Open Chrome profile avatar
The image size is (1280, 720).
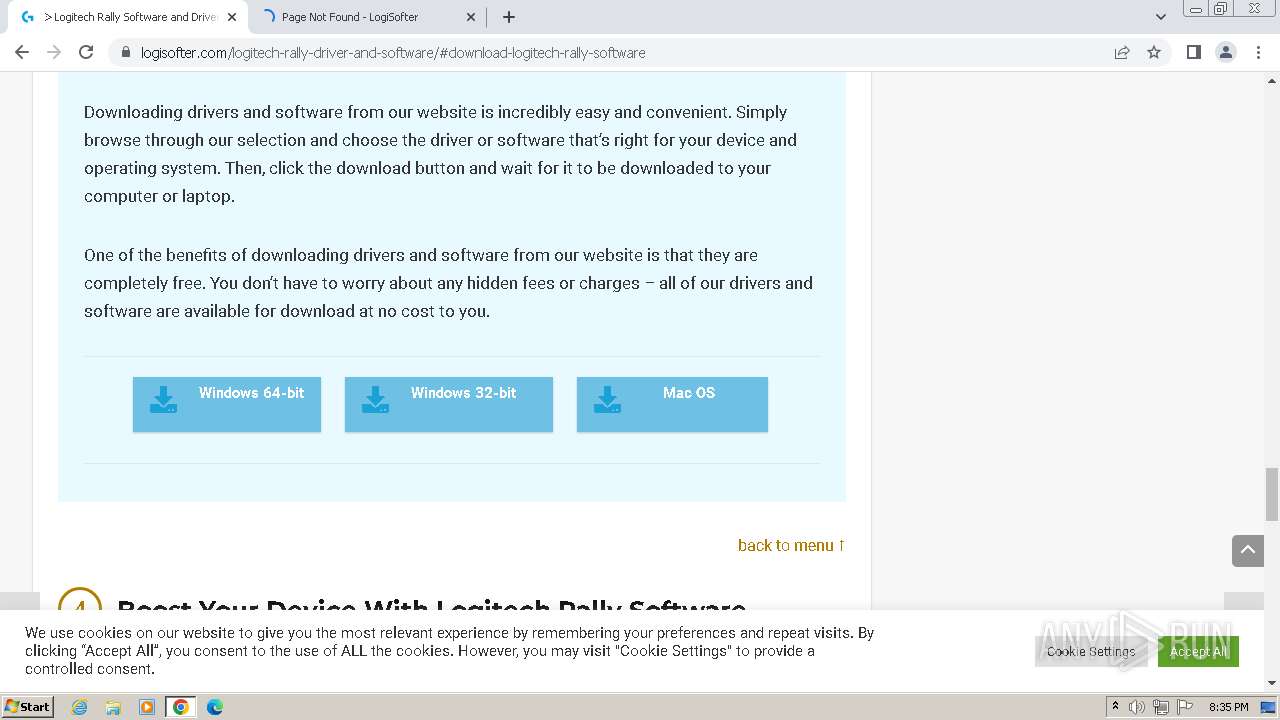click(1226, 52)
